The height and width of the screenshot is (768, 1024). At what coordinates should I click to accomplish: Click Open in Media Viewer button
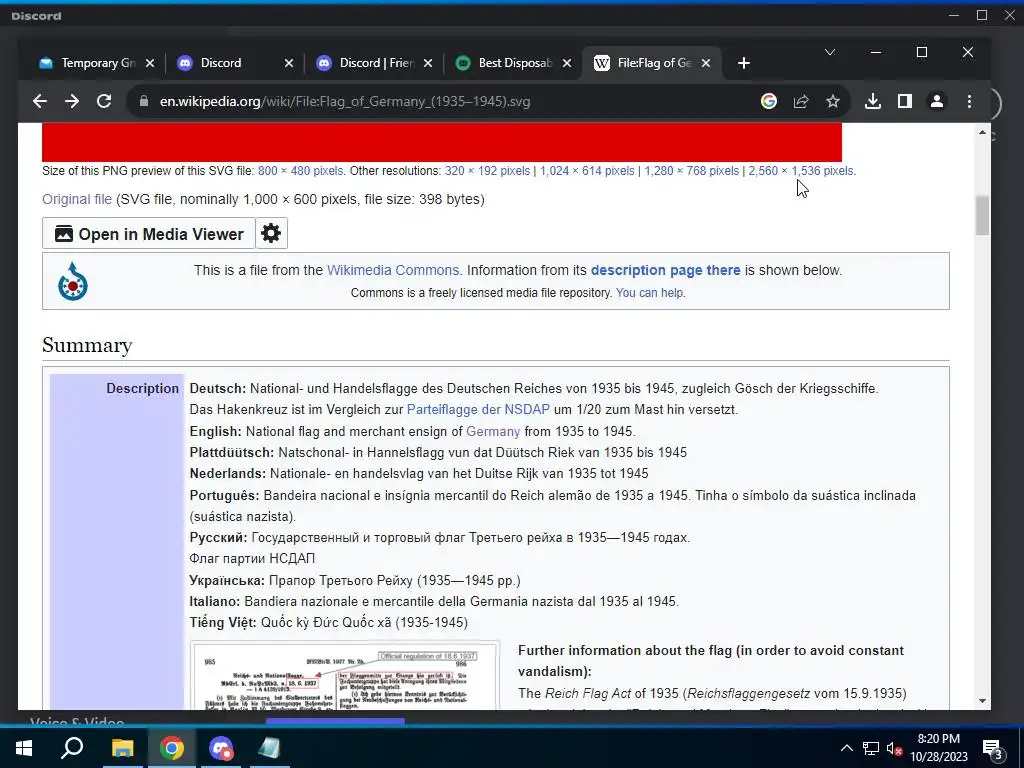click(x=149, y=234)
